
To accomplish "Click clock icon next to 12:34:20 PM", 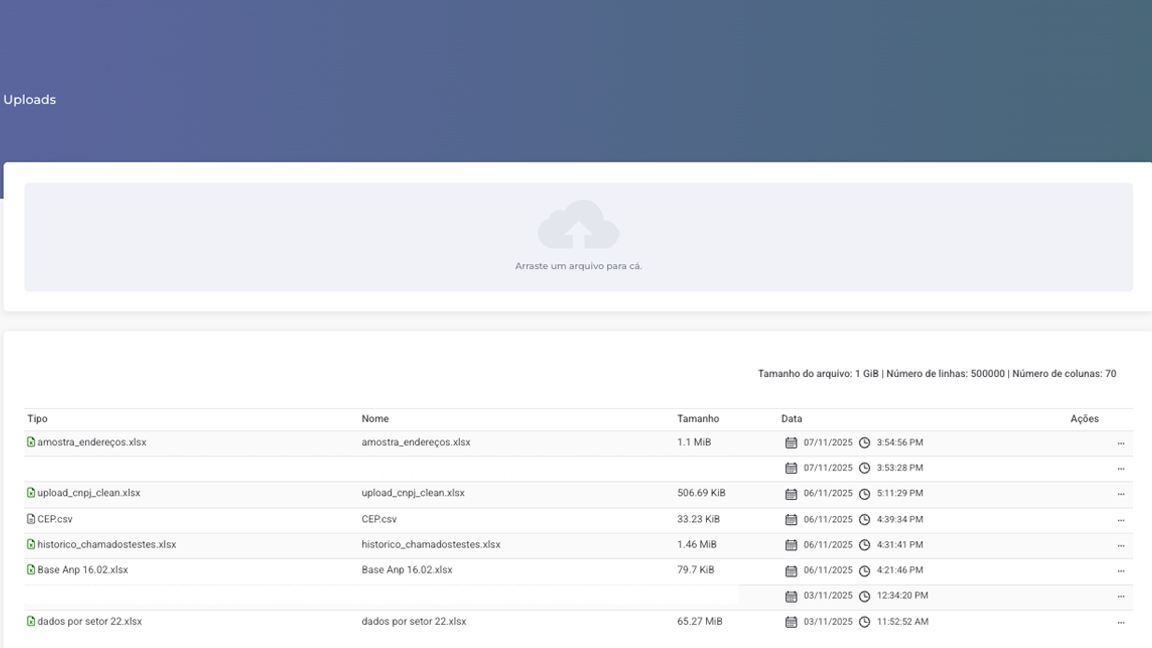I will [x=865, y=596].
